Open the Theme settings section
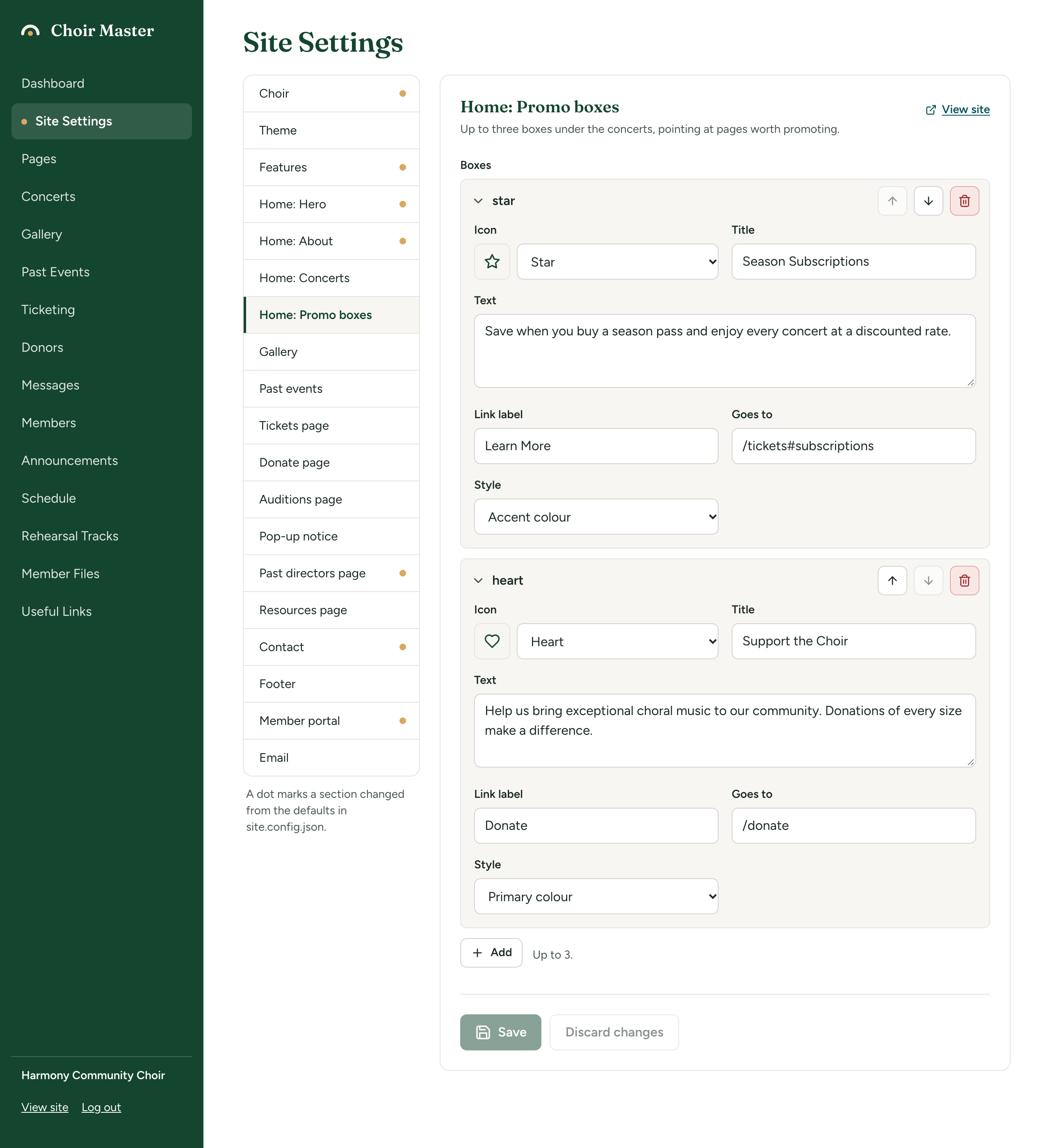Image resolution: width=1050 pixels, height=1148 pixels. point(331,130)
